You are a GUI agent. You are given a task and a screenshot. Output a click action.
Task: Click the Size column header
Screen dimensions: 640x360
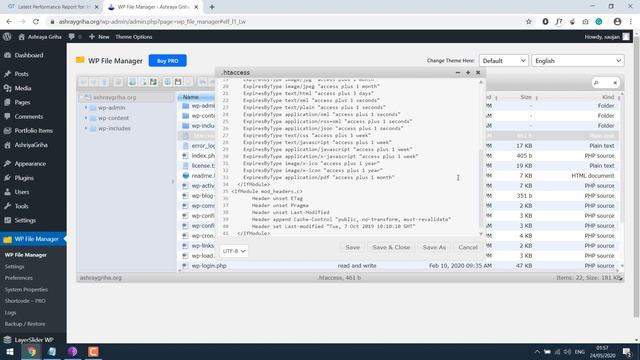click(526, 97)
